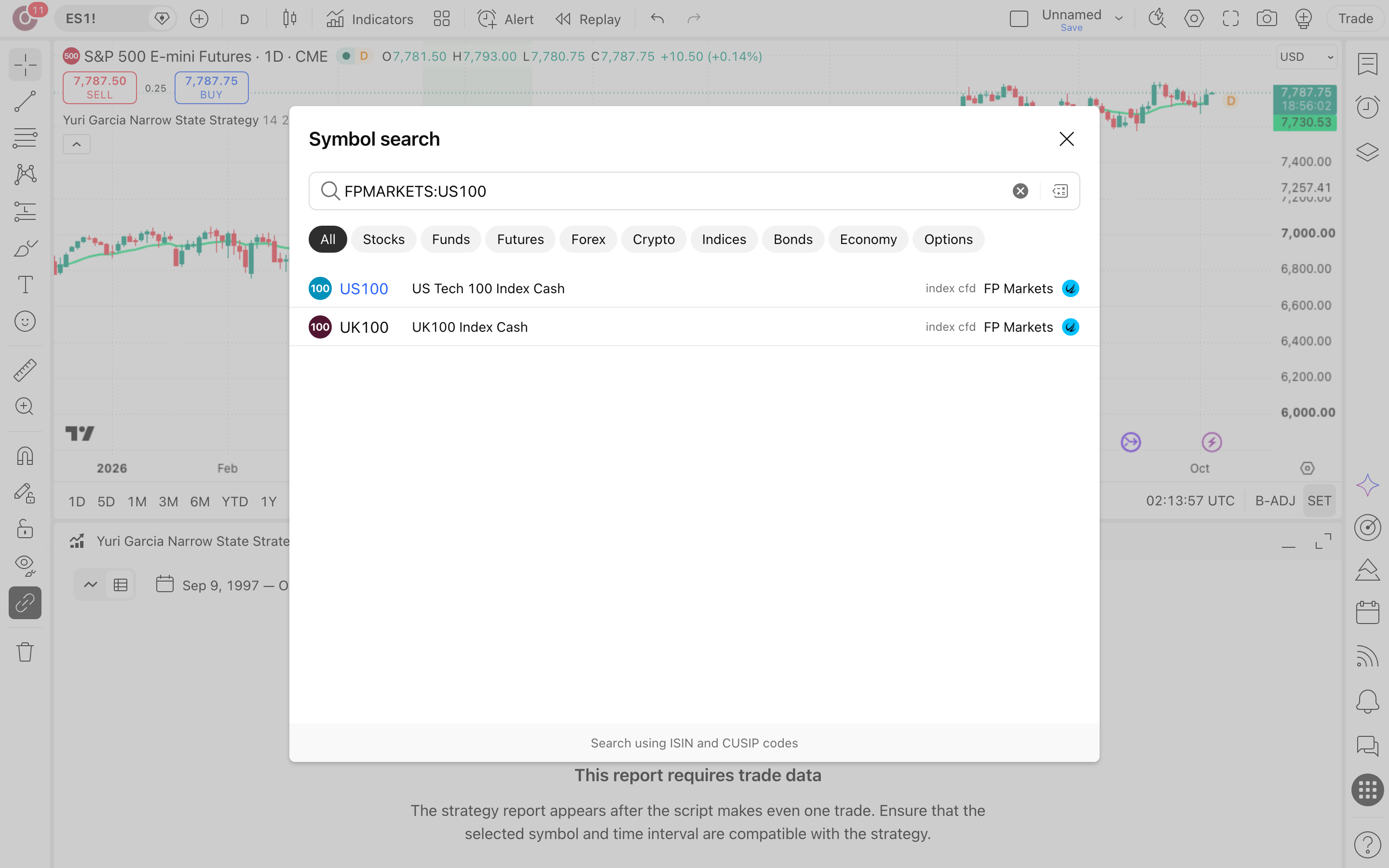Select the trend line drawing tool

[x=25, y=101]
